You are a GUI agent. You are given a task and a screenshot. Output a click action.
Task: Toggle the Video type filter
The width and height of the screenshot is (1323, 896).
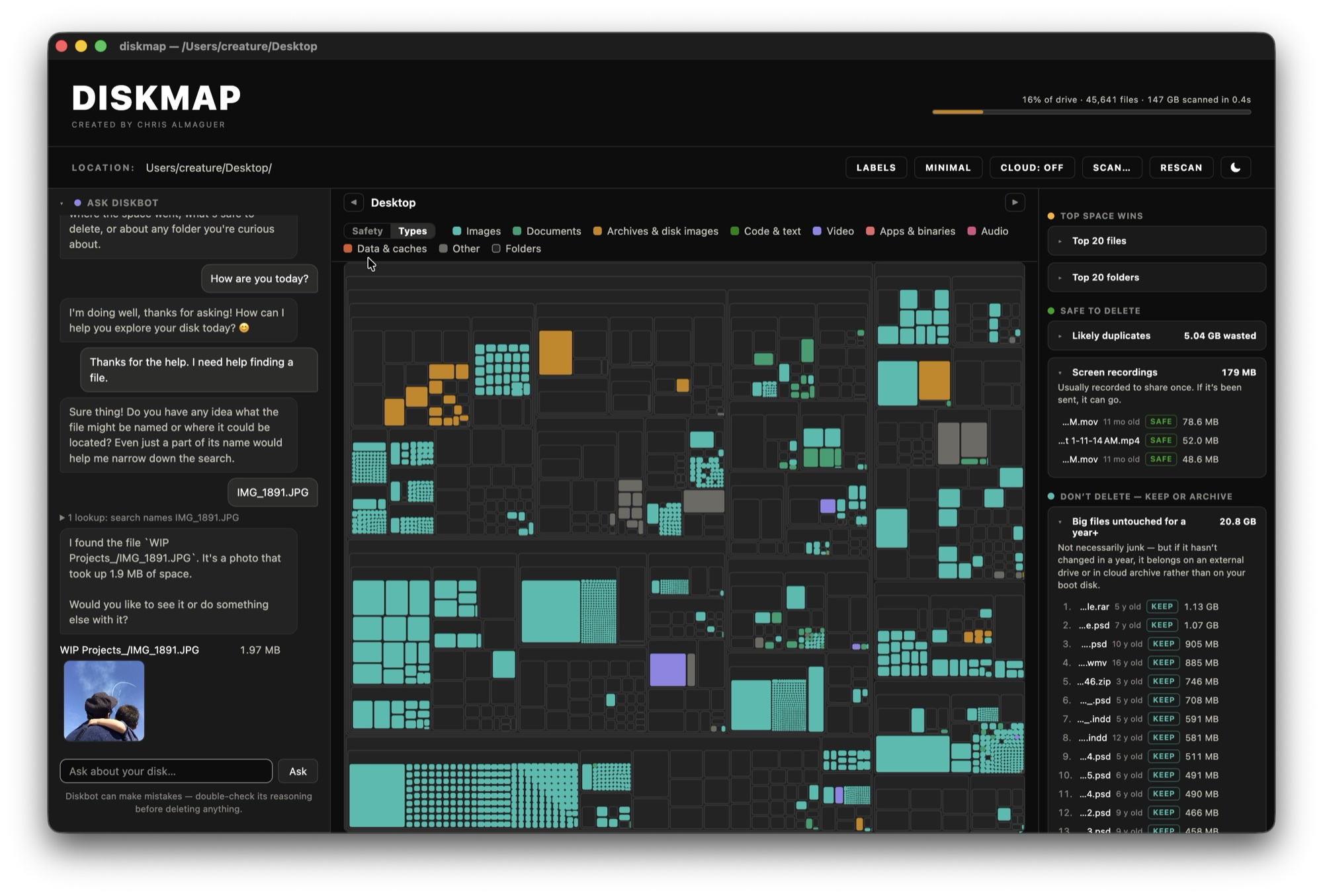point(833,231)
